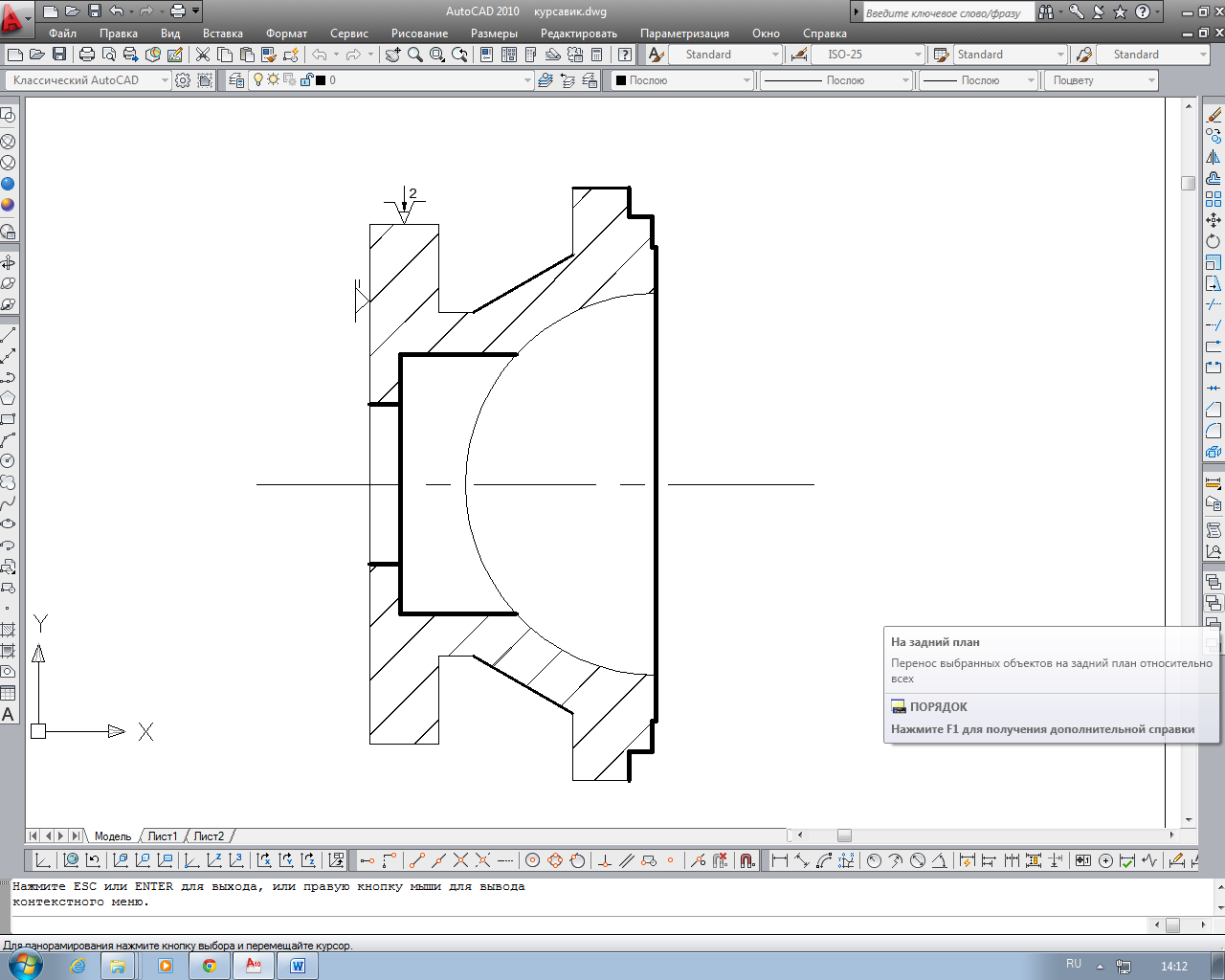Click the Snap to None icon

(722, 860)
